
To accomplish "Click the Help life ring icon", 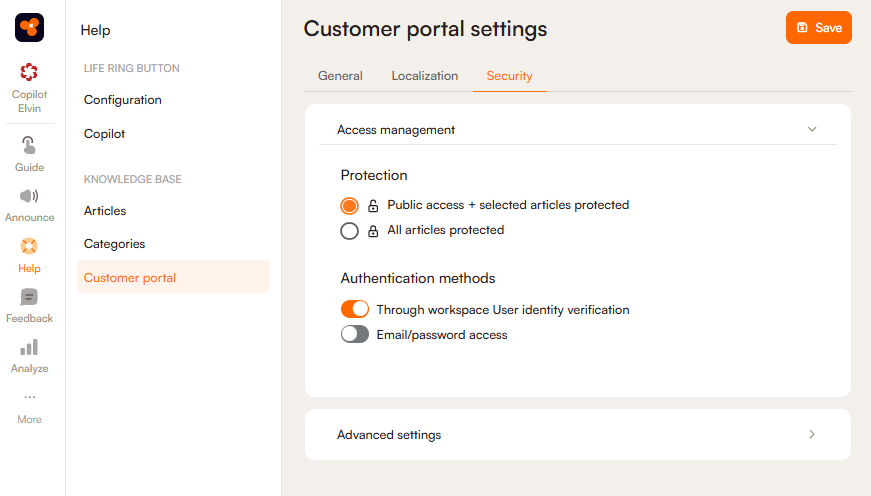I will 29,246.
